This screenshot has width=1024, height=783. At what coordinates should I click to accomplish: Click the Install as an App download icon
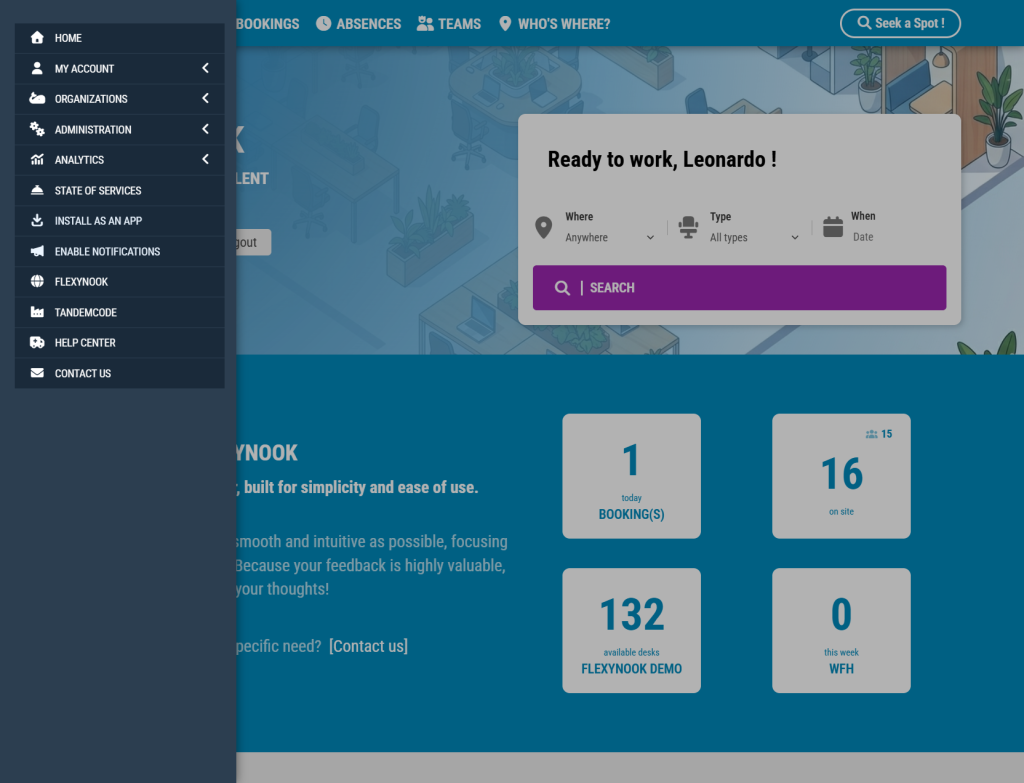click(x=37, y=221)
